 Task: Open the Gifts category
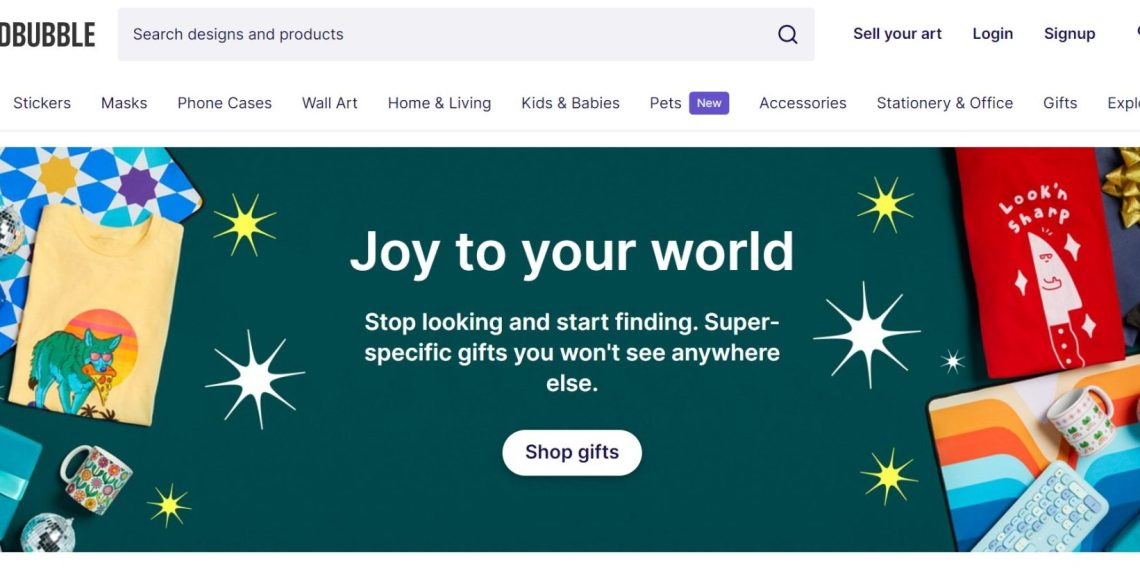coord(1060,103)
